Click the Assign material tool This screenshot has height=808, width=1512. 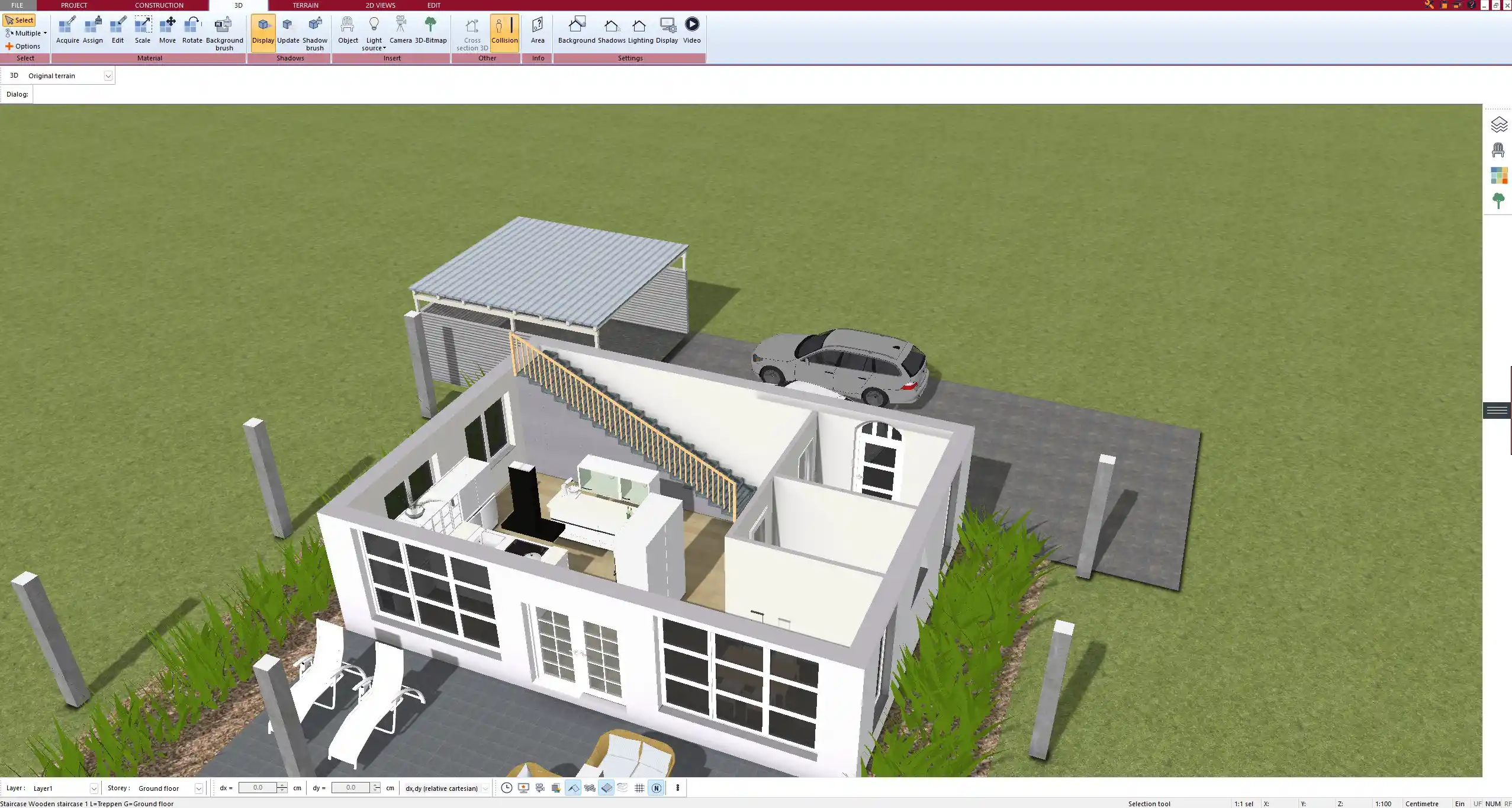(93, 30)
